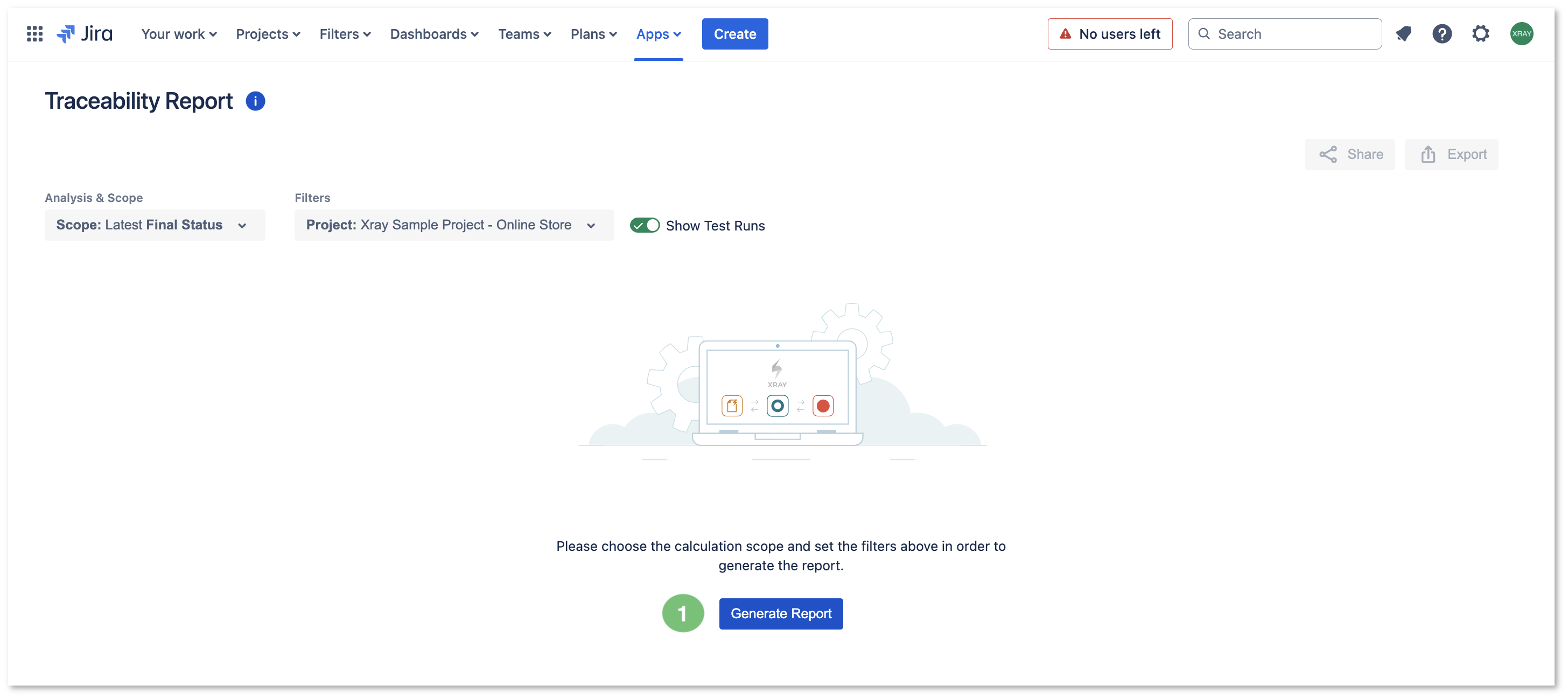
Task: Open the Your work menu
Action: (x=179, y=34)
